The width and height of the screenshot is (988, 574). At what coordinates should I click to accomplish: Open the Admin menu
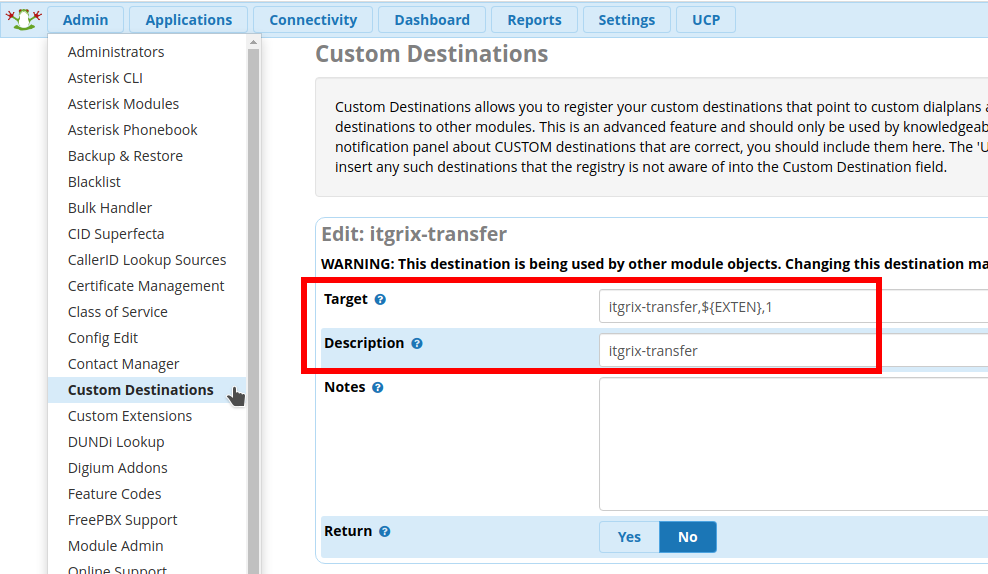[86, 20]
